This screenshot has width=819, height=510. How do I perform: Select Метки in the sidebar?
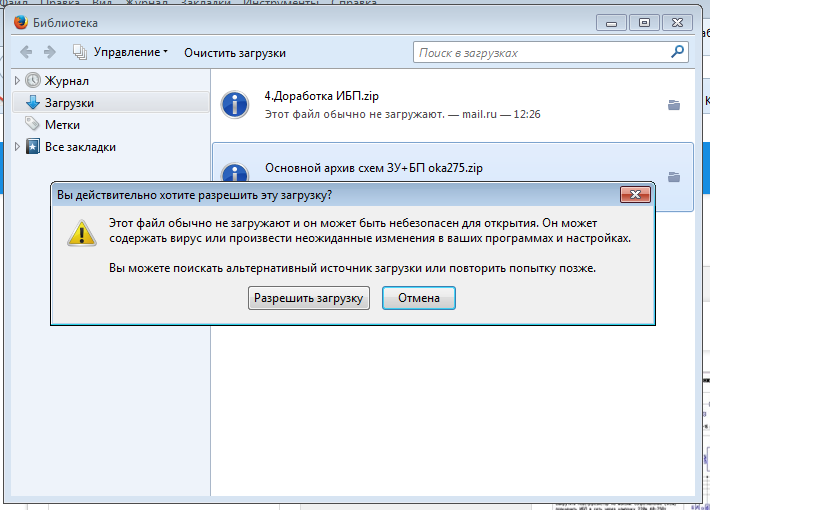click(x=62, y=125)
